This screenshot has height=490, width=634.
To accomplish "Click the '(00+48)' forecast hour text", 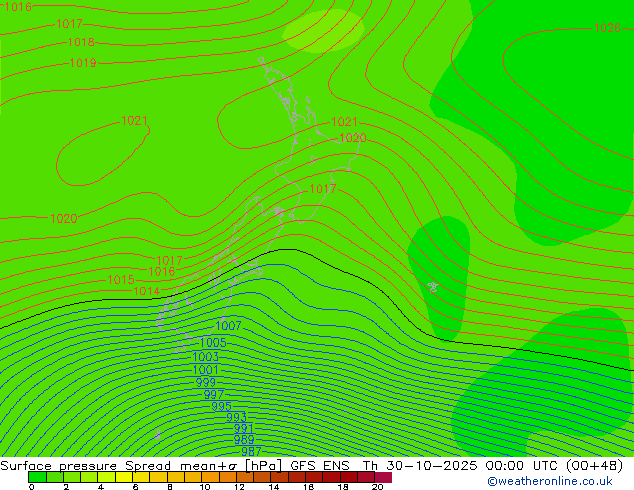I will point(594,466).
